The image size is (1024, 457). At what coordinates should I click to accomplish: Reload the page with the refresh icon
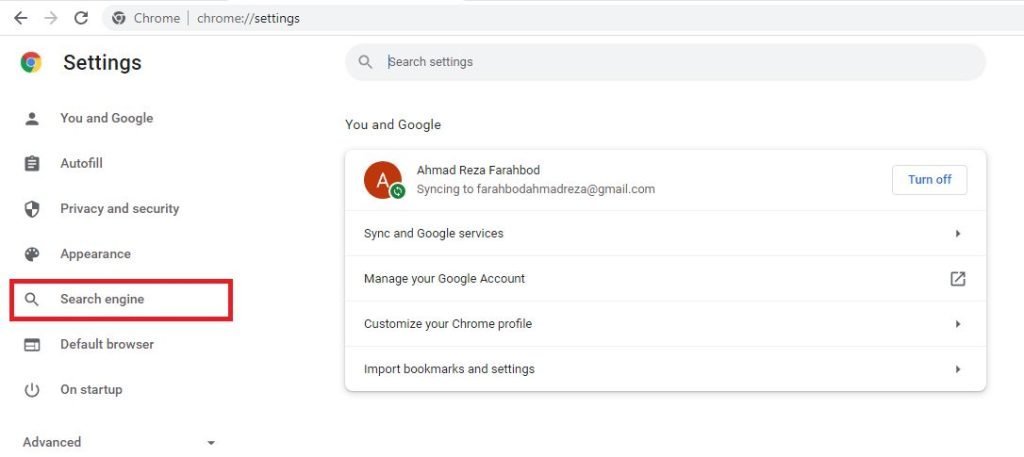(81, 18)
